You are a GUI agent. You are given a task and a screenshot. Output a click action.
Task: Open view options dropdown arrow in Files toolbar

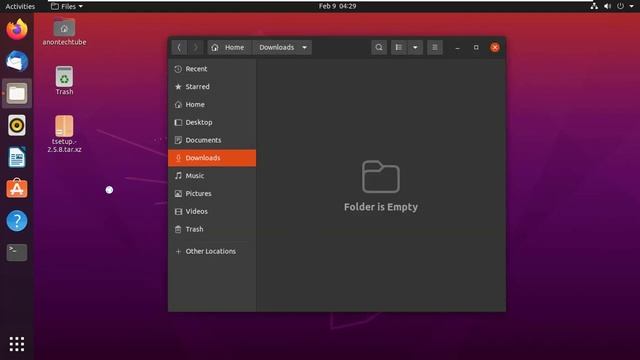[x=415, y=47]
